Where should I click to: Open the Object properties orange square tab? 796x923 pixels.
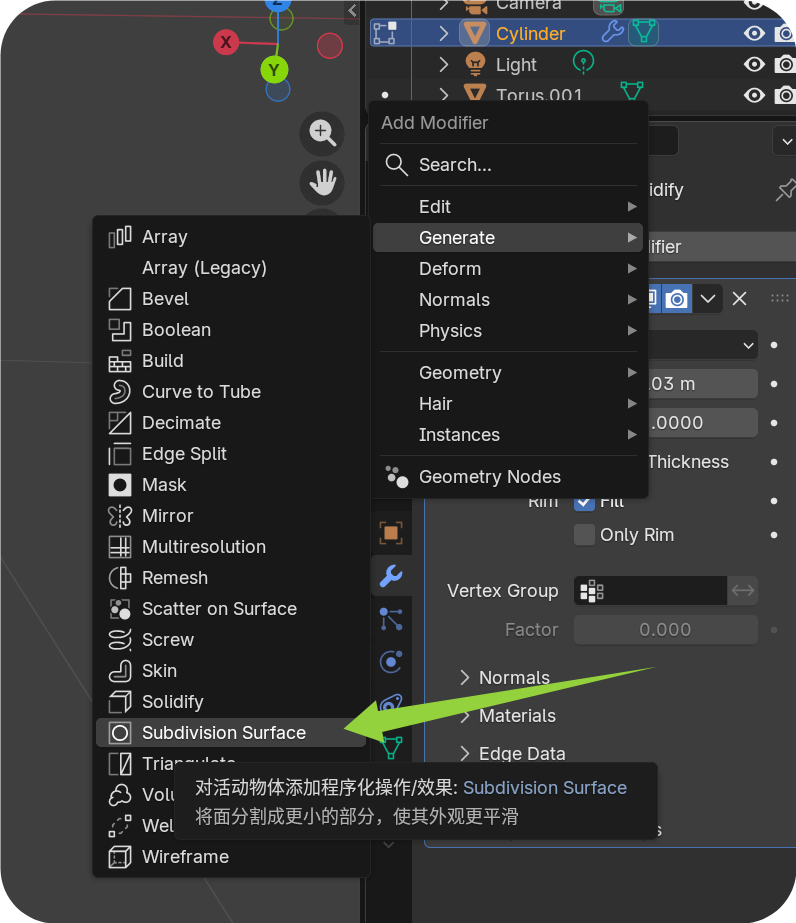click(392, 533)
